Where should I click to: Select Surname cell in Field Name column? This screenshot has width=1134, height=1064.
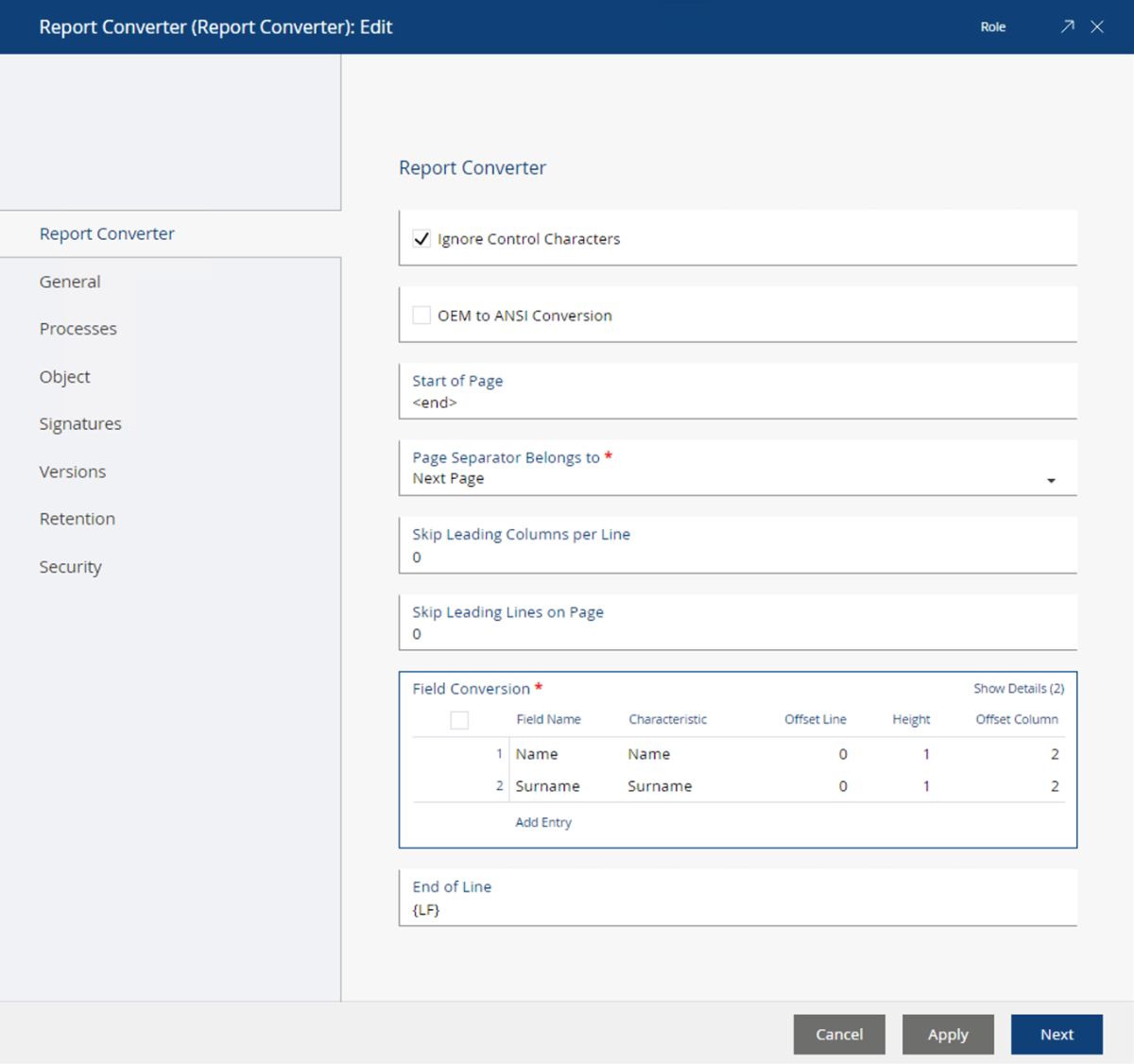pos(547,786)
